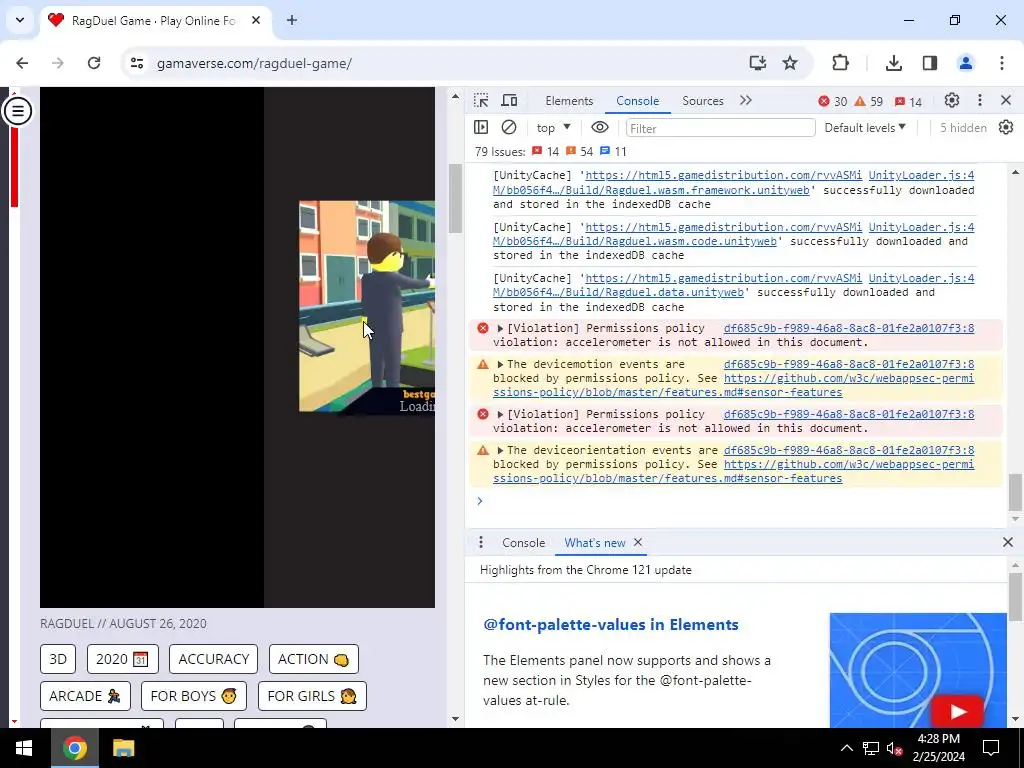1024x768 pixels.
Task: Switch to the Console panel tab
Action: 637,101
